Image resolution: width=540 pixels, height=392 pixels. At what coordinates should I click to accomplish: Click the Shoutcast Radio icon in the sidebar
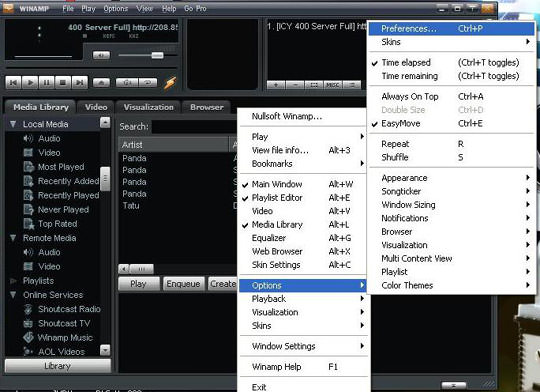28,309
